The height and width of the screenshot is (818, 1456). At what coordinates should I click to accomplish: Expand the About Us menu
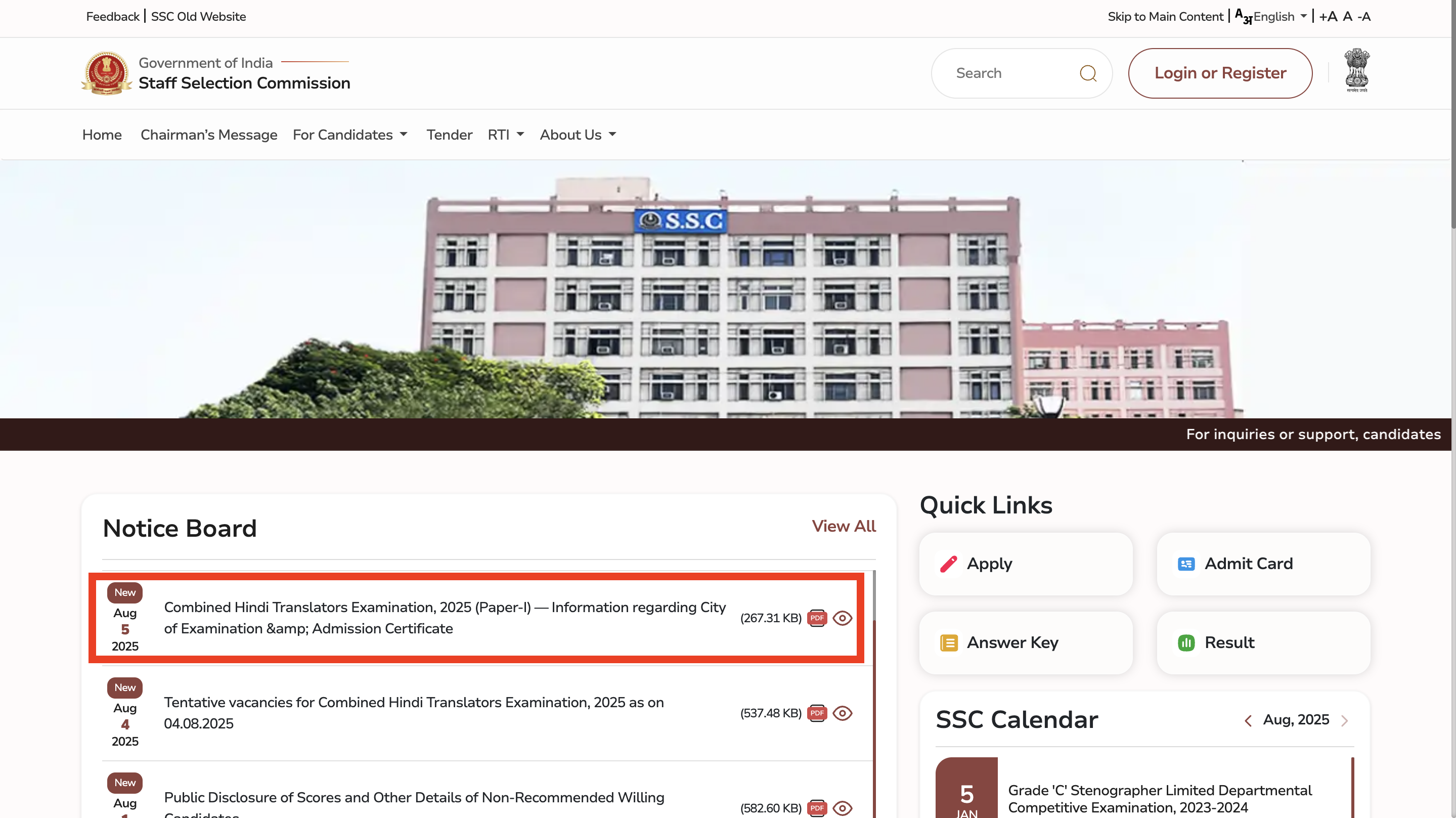(578, 135)
